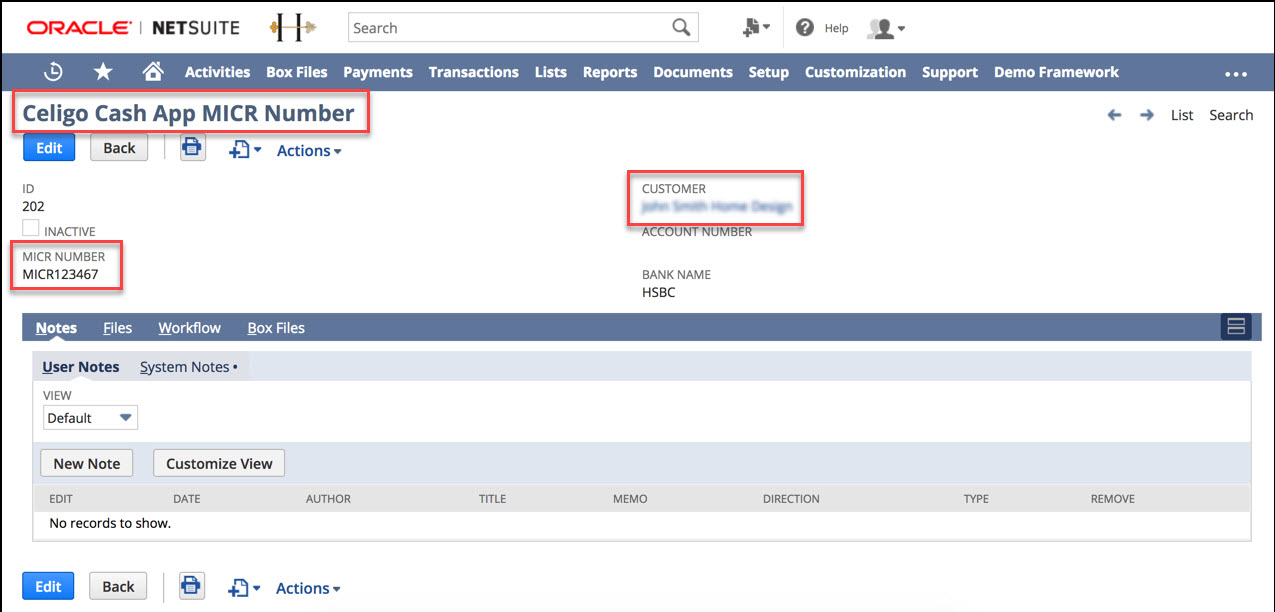Open the Create New icon in header
1275x612 pixels.
tap(756, 28)
